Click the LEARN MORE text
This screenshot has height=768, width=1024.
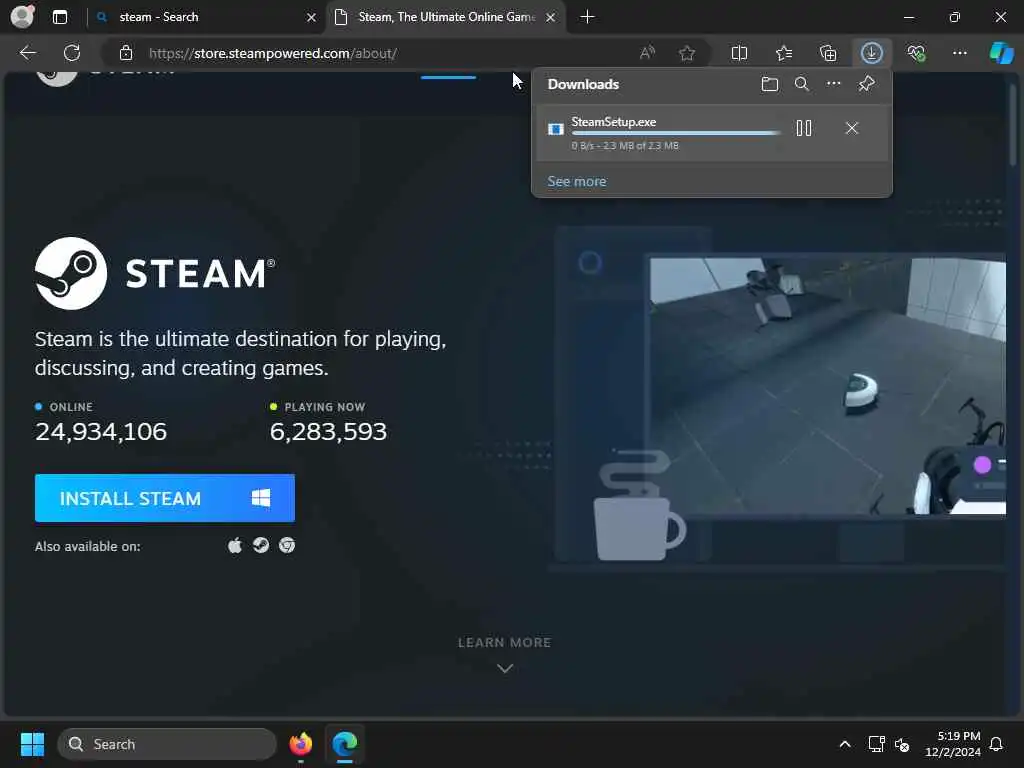click(504, 643)
